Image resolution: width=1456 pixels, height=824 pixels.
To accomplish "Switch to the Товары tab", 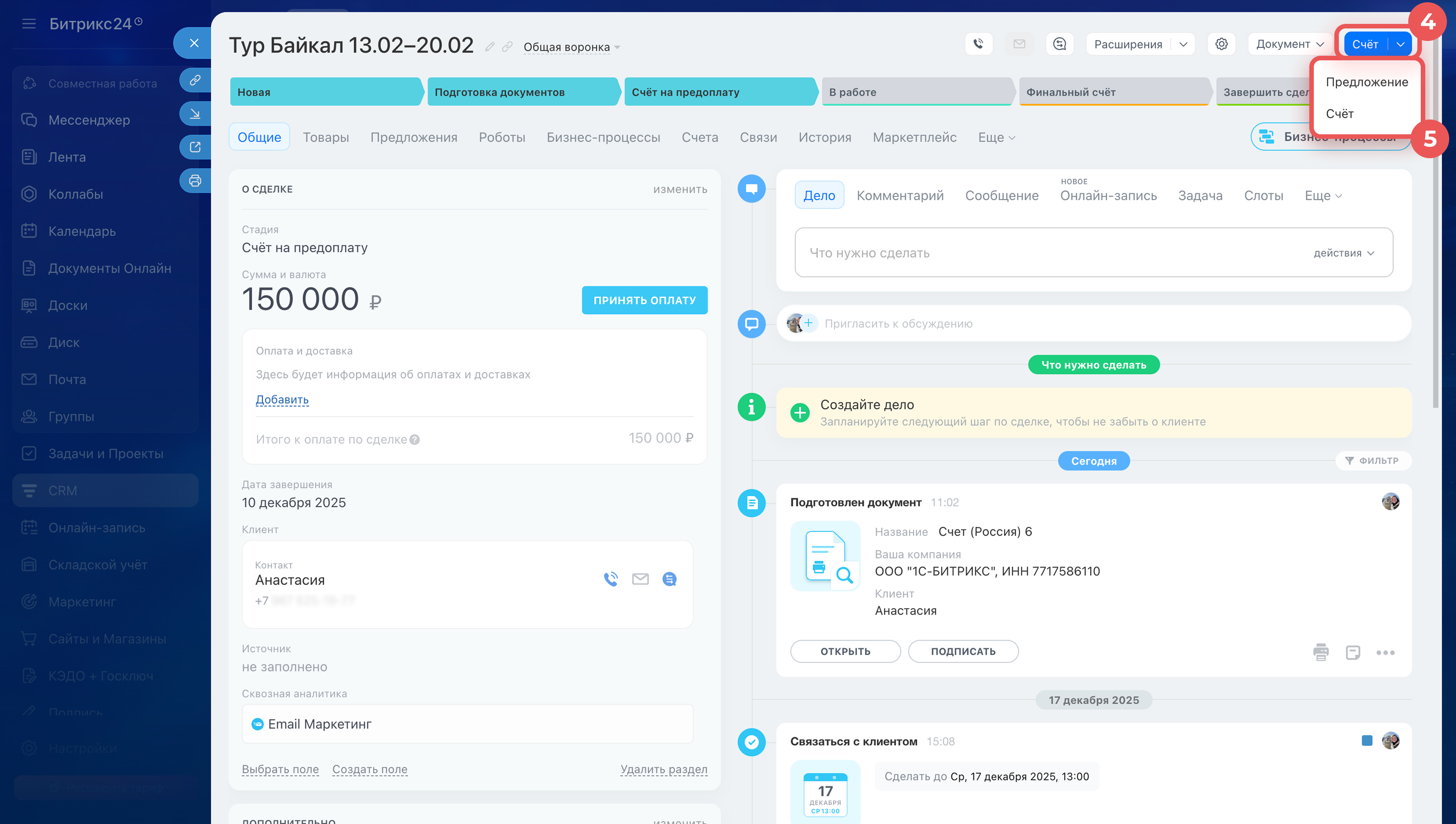I will click(326, 137).
